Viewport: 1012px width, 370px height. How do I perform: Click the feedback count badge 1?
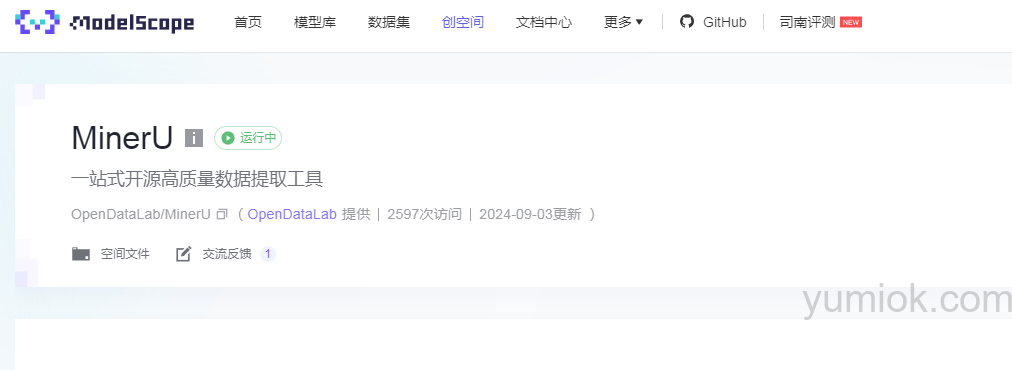pos(268,254)
